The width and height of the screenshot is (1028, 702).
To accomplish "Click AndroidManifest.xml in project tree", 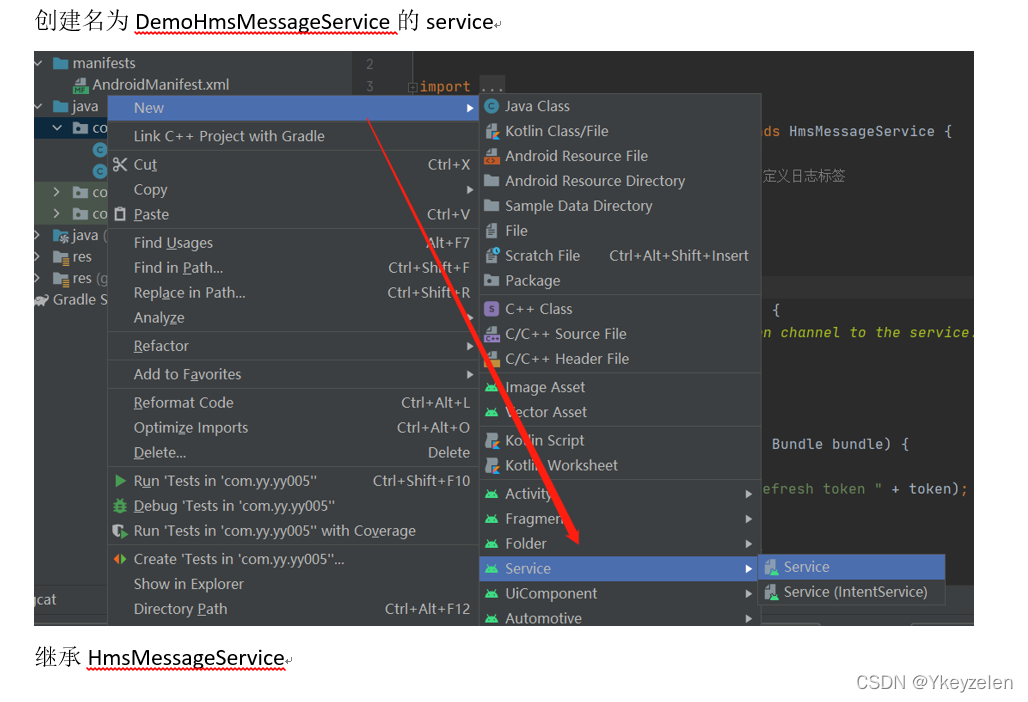I will tap(161, 85).
